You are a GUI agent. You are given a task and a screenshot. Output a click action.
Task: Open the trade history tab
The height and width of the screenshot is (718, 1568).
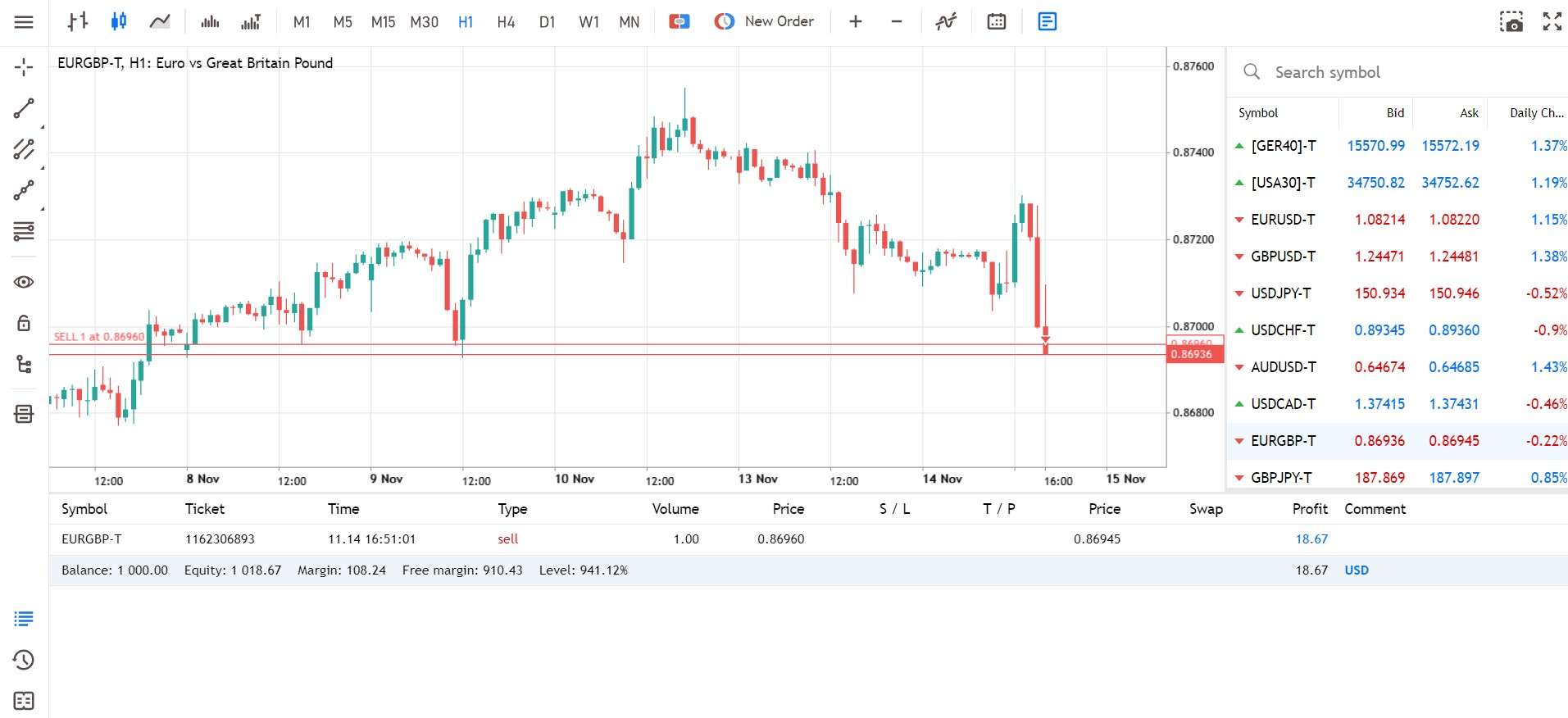24,660
